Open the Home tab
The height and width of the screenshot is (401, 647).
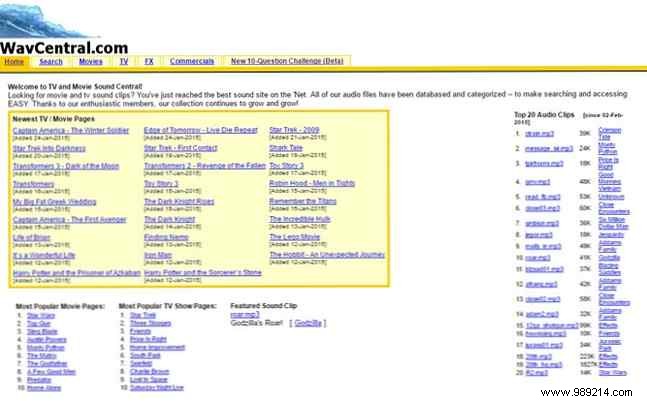click(x=14, y=61)
